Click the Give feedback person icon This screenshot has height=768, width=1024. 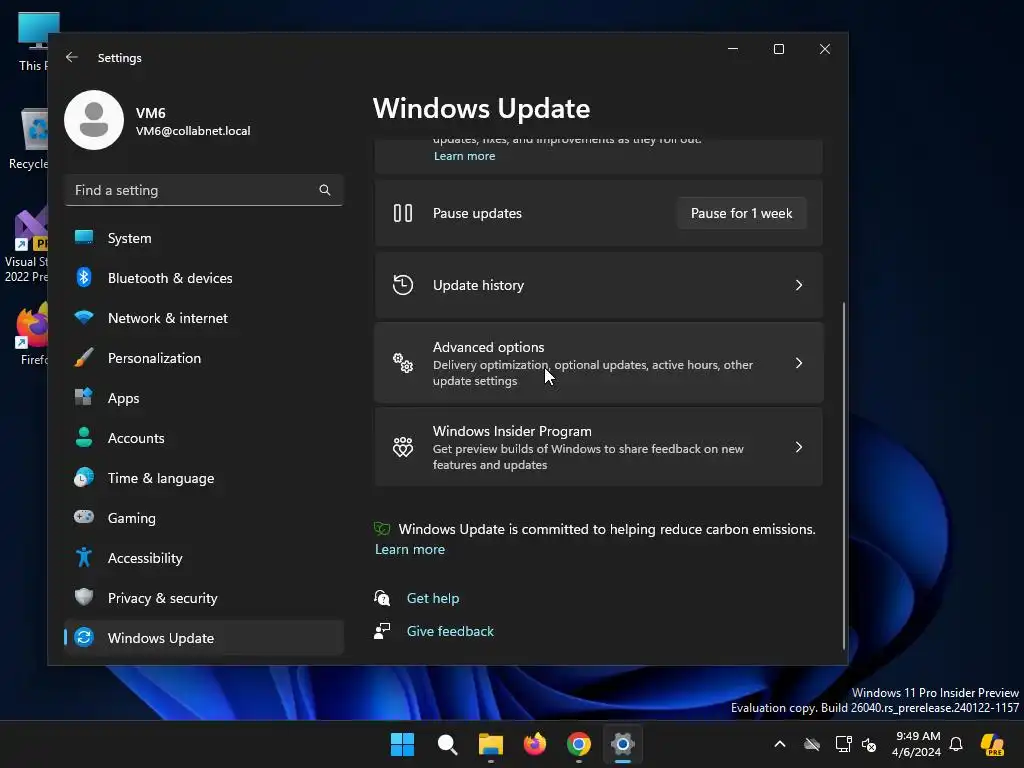[382, 631]
